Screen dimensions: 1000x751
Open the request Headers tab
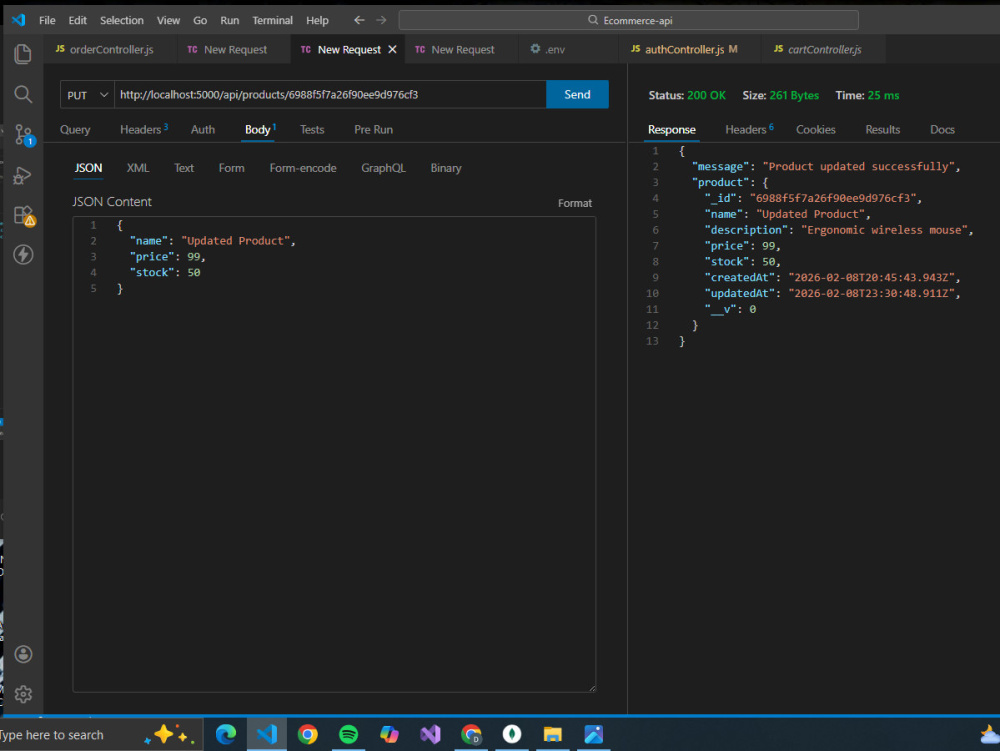click(x=143, y=129)
